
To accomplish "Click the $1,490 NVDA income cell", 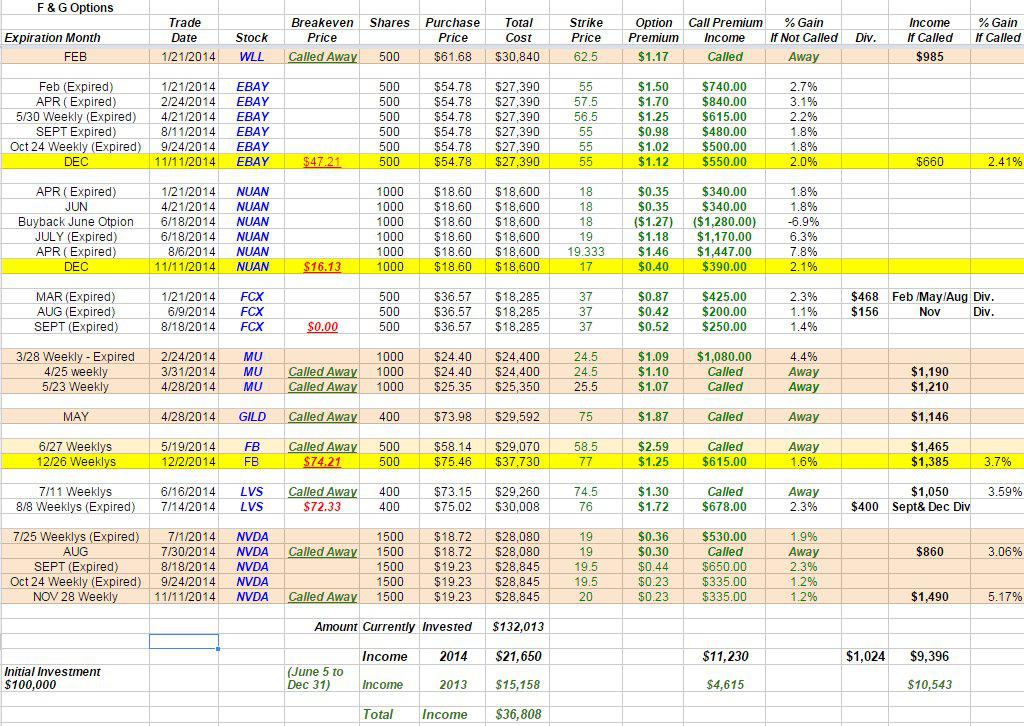I will click(x=929, y=597).
